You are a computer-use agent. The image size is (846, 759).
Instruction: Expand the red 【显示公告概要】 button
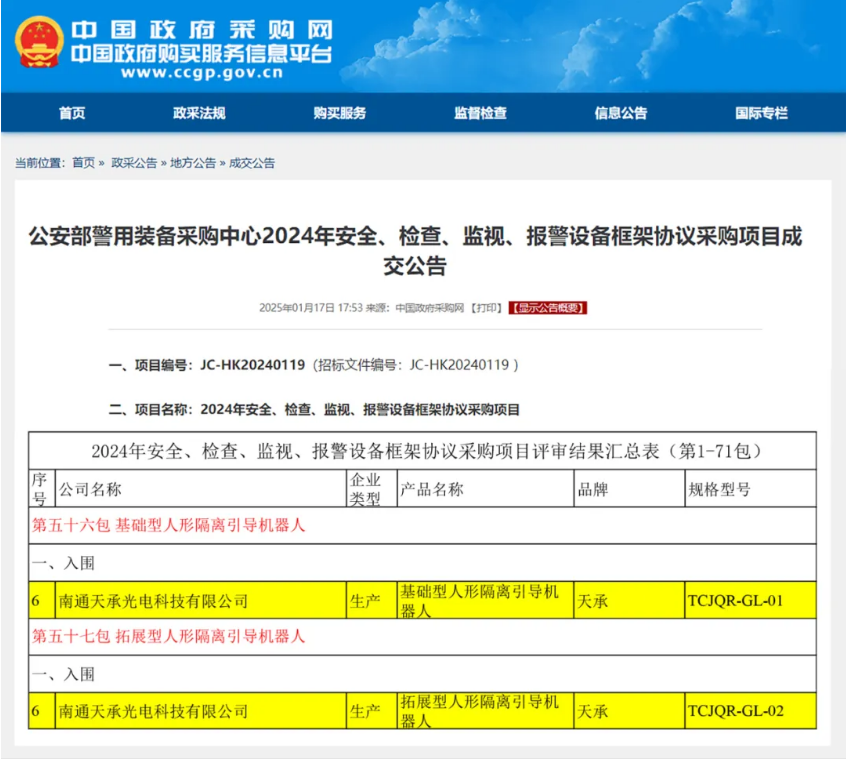(547, 308)
